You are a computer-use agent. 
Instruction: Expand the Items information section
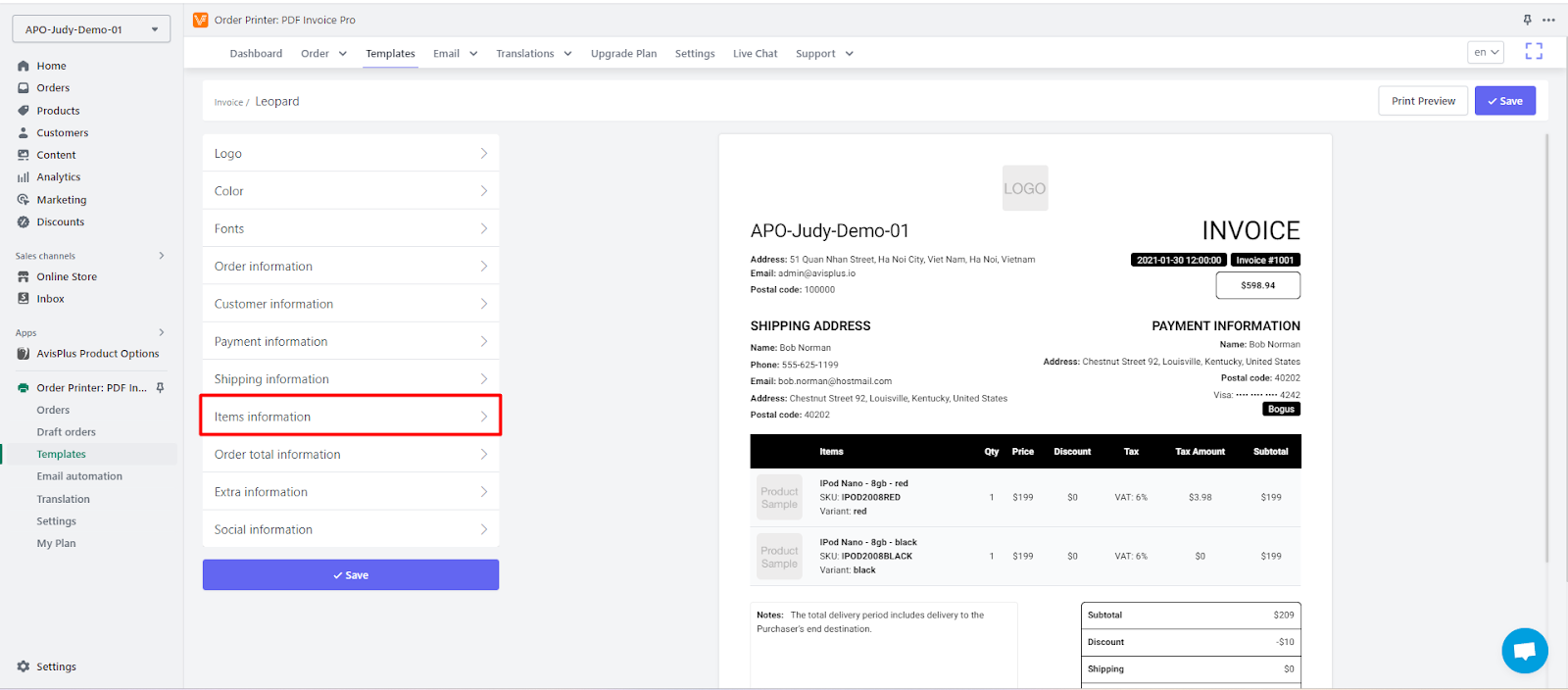[351, 417]
